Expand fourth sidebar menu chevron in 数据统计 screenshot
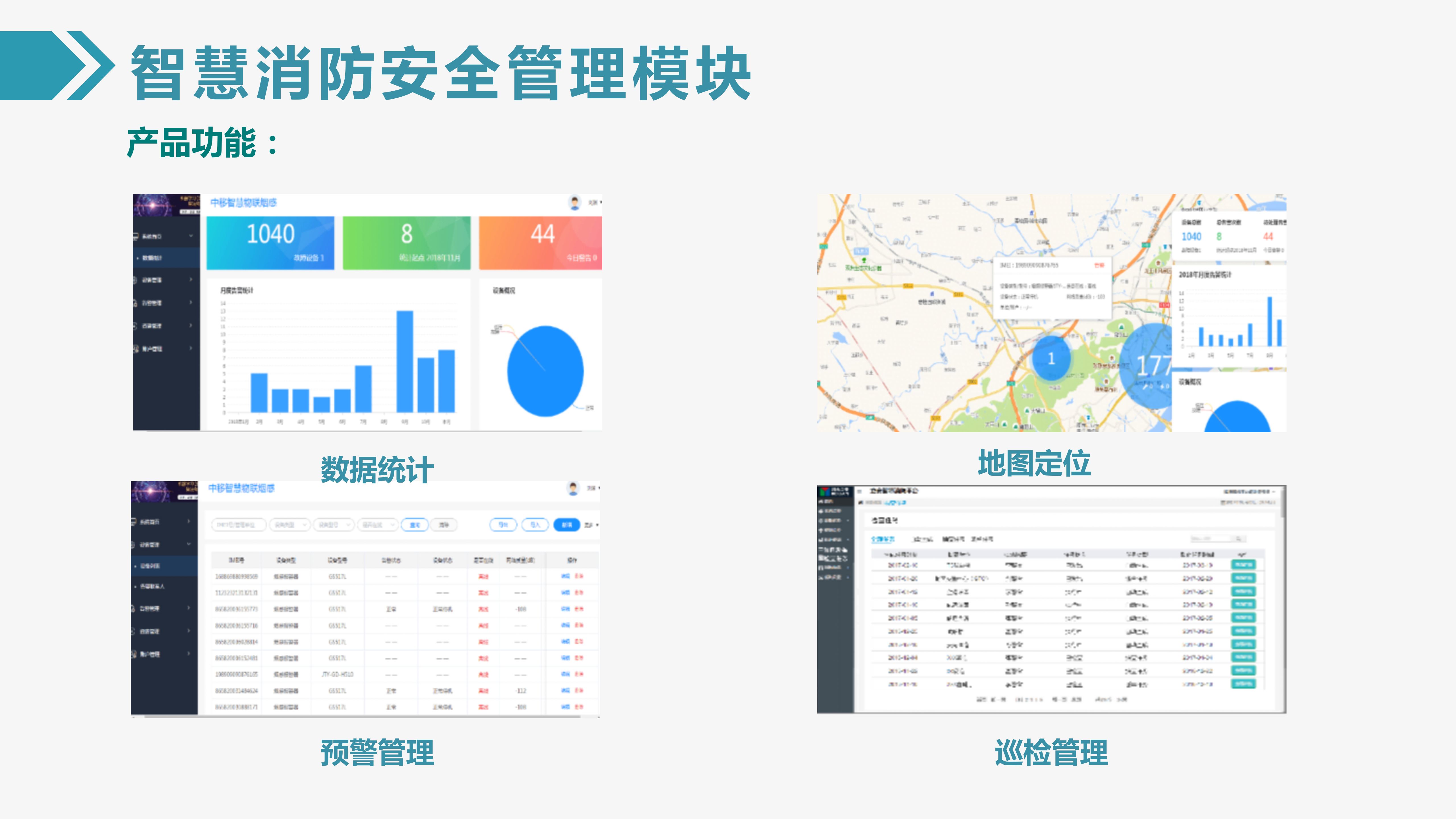Image resolution: width=1456 pixels, height=819 pixels. point(191,326)
